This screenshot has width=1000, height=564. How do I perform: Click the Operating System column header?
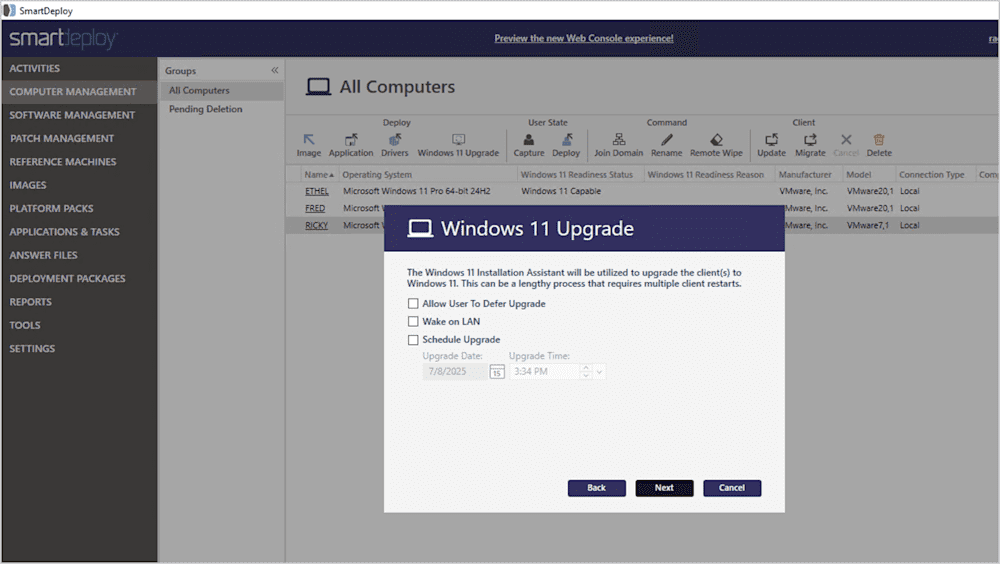click(428, 174)
